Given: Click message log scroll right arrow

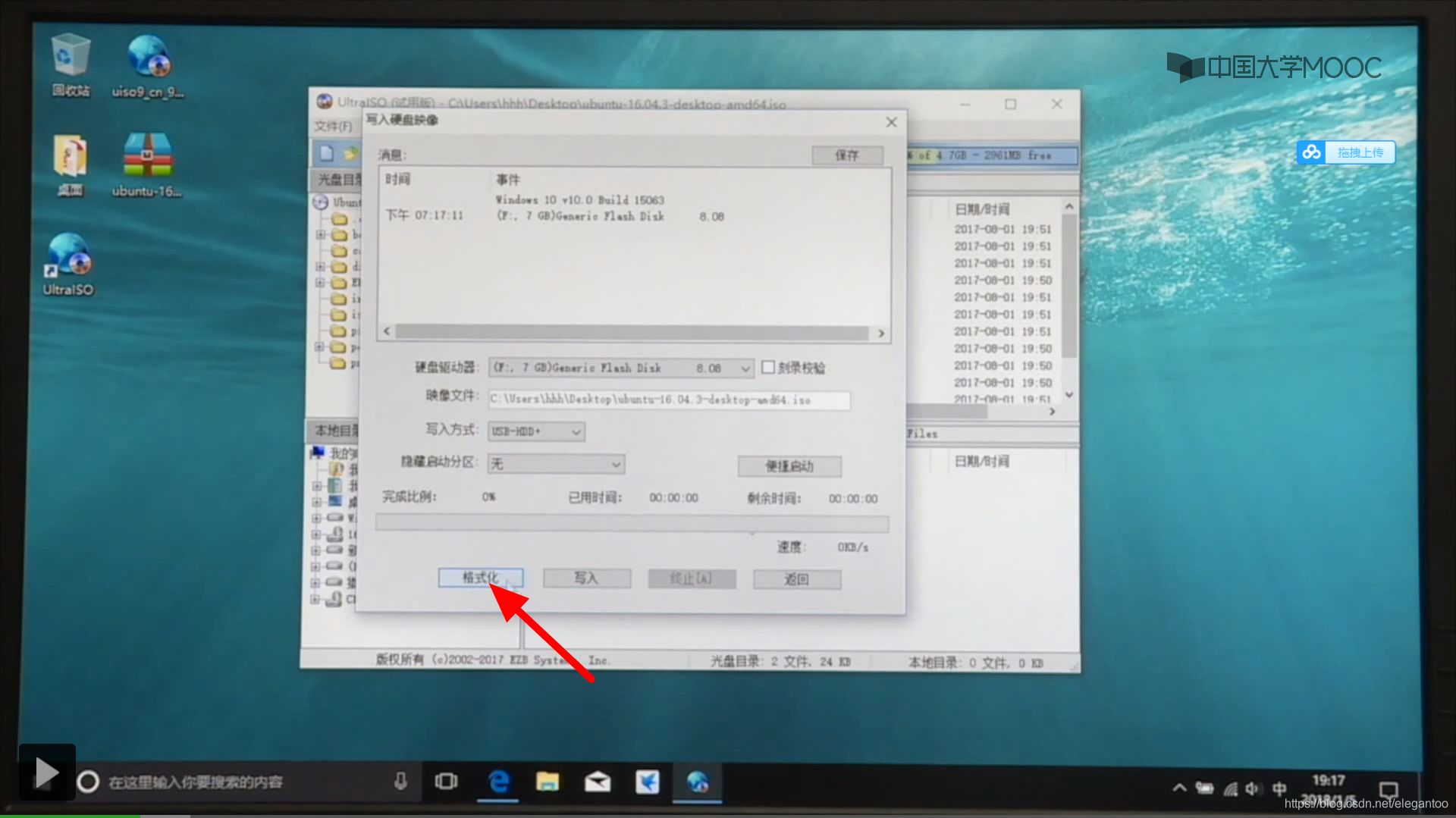Looking at the screenshot, I should tap(880, 333).
